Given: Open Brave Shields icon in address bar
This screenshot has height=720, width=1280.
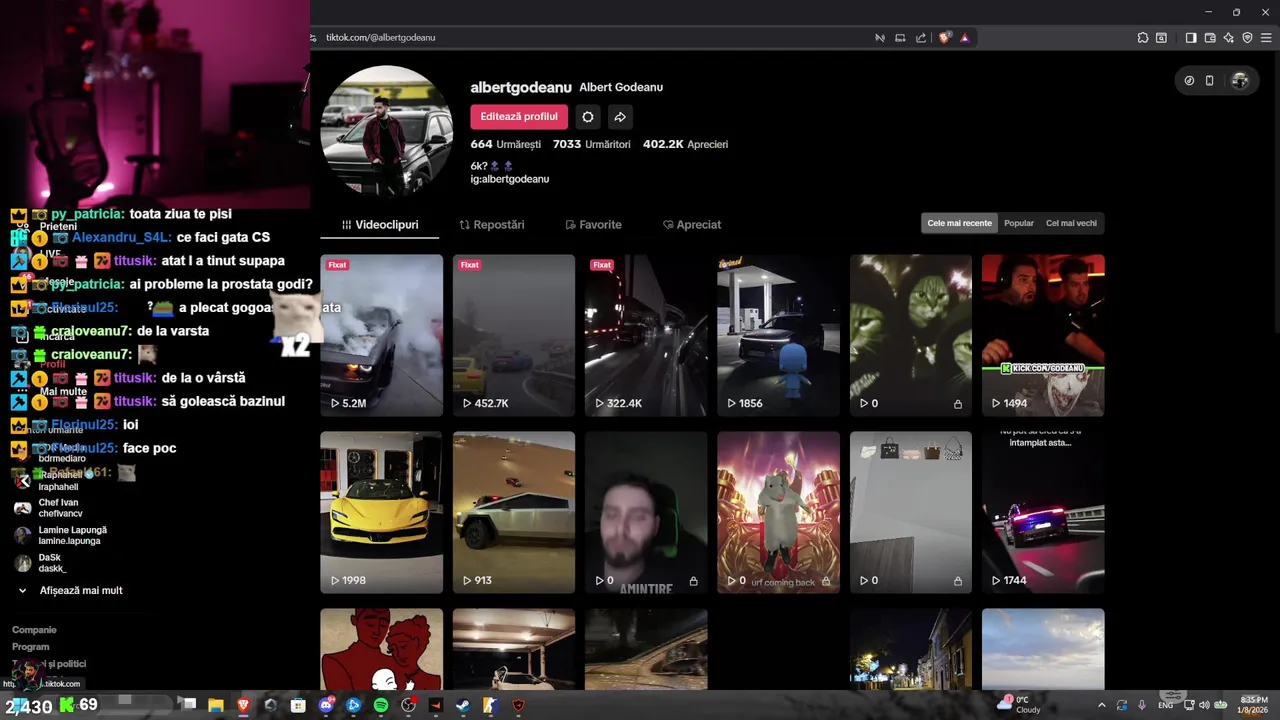Looking at the screenshot, I should point(944,38).
